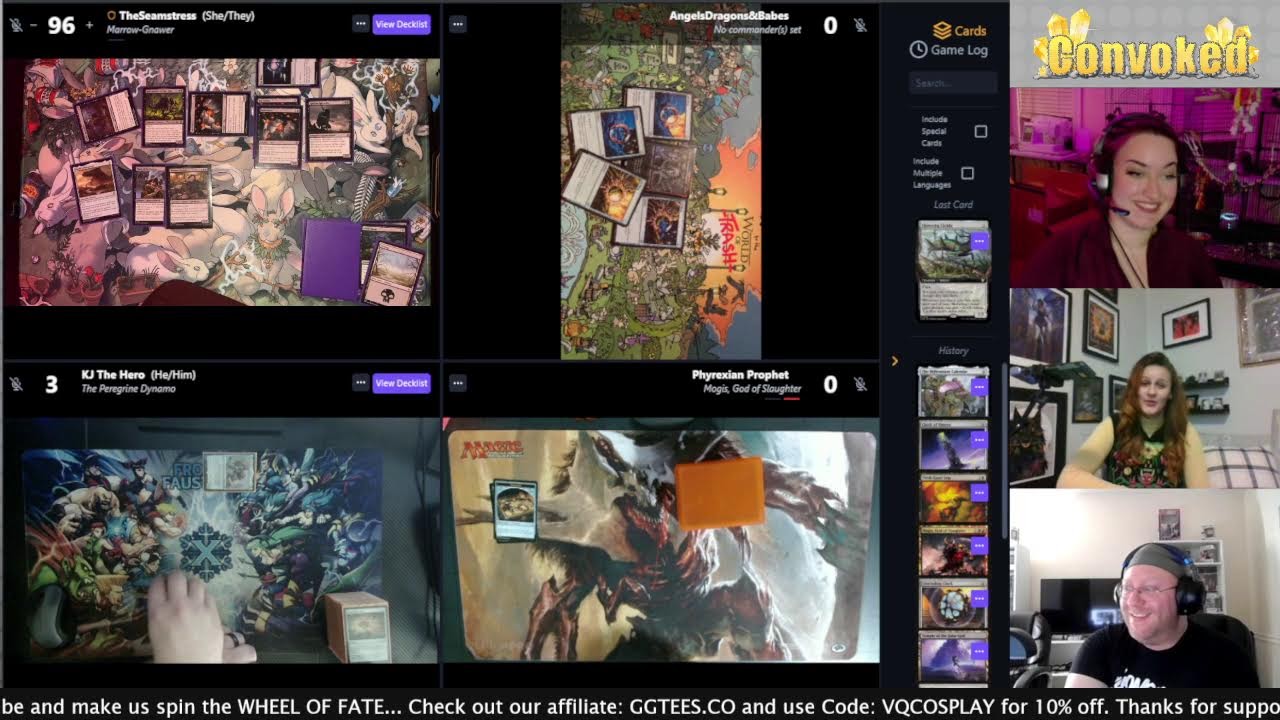Toggle TheSeamstress microphone mute icon
1280x720 pixels.
tap(16, 24)
